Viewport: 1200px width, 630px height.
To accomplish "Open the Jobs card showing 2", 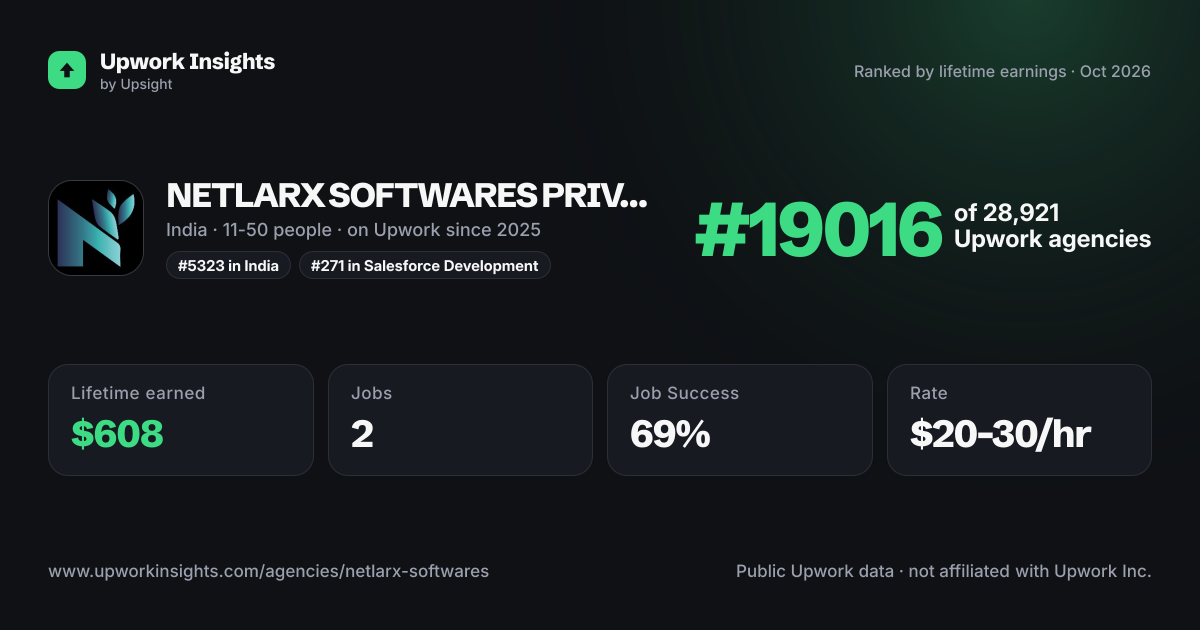I will (x=460, y=420).
